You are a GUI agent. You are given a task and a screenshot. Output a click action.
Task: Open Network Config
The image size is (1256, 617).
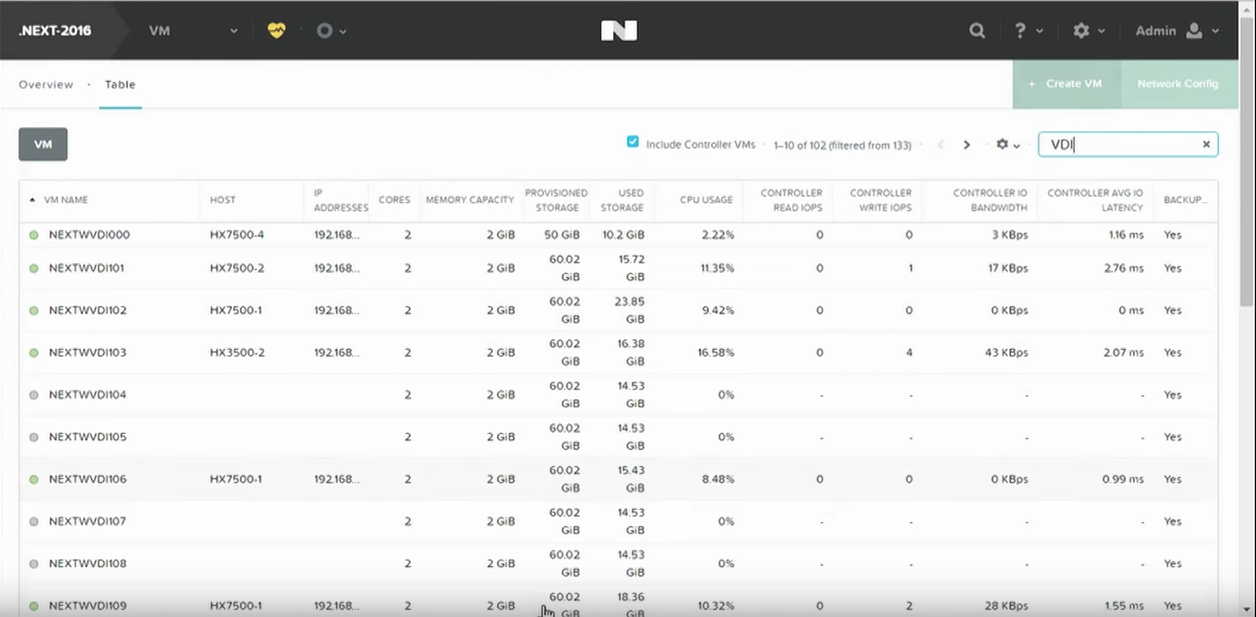1178,84
